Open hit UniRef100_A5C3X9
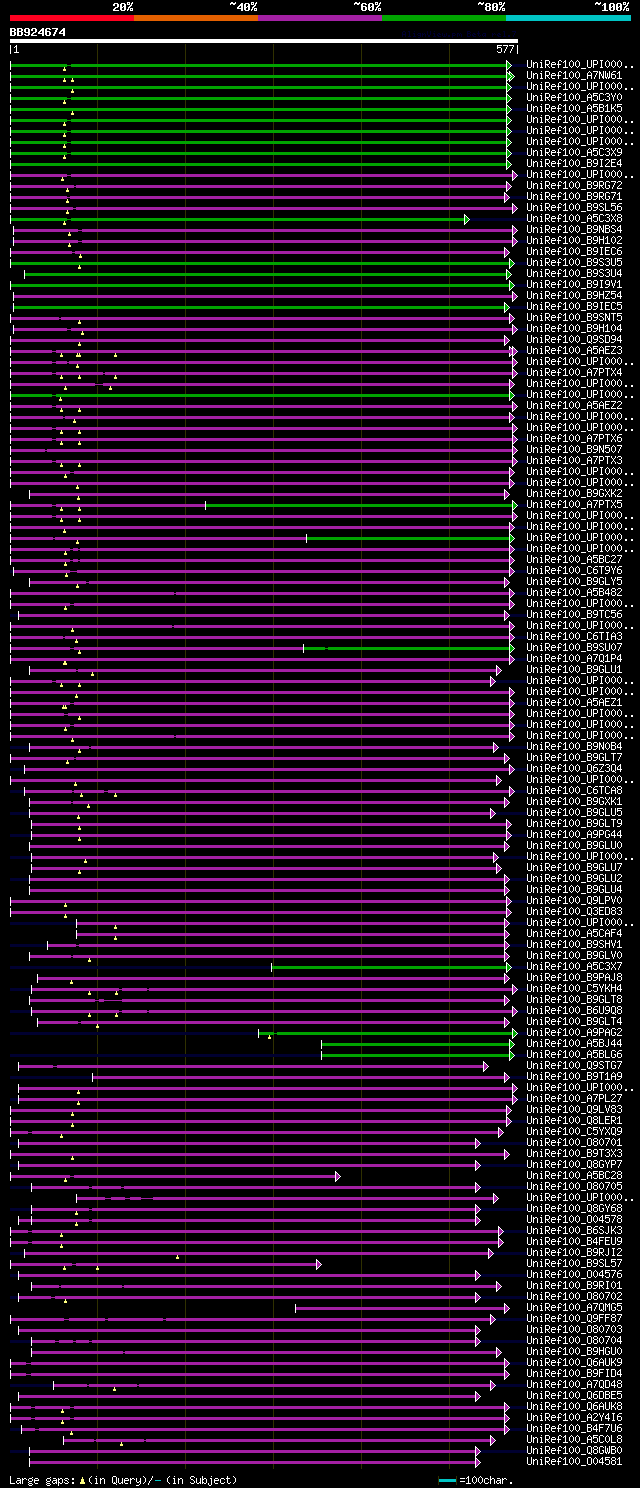Screen dimensions: 640x1488 [x=574, y=153]
